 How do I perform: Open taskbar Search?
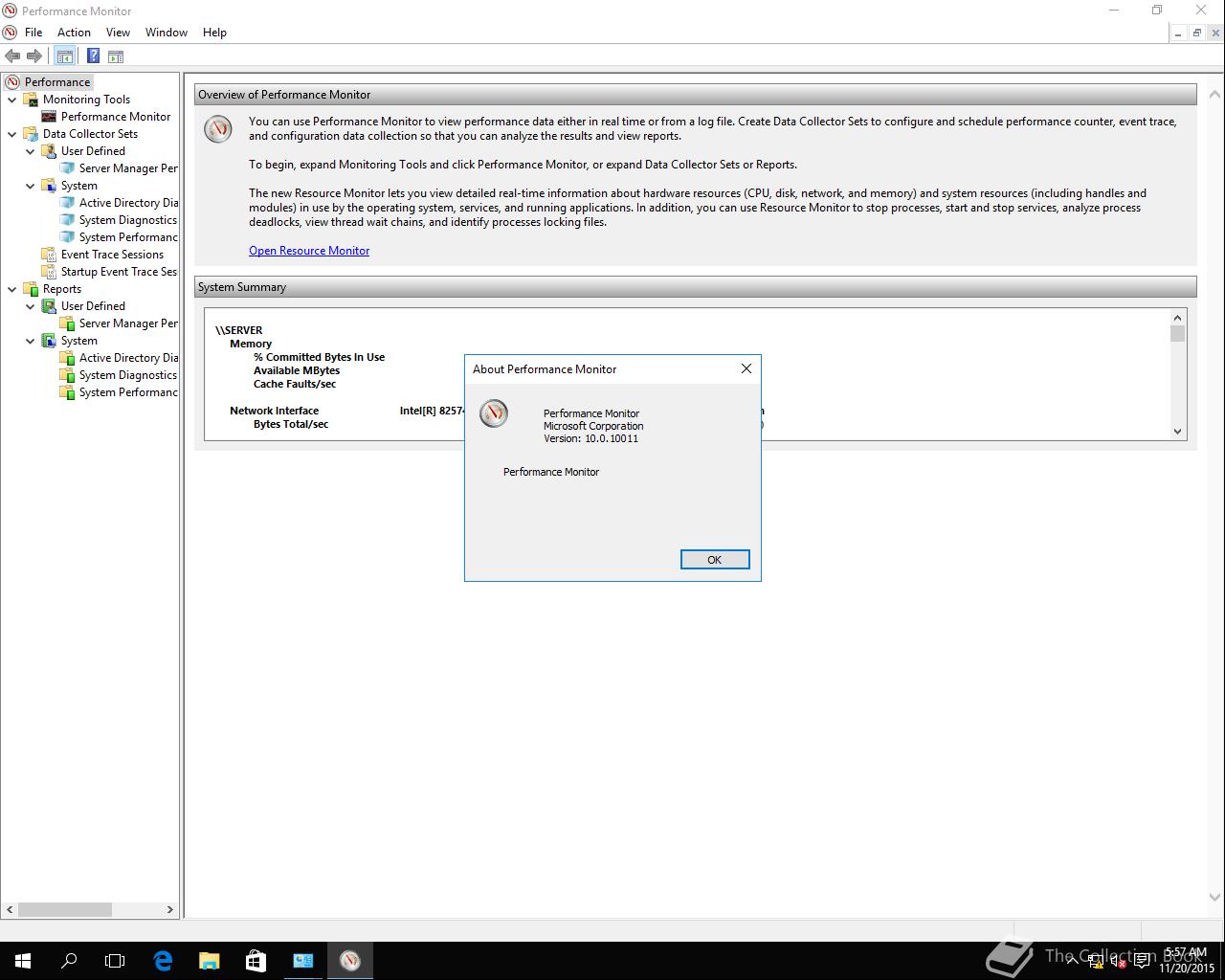[x=69, y=961]
